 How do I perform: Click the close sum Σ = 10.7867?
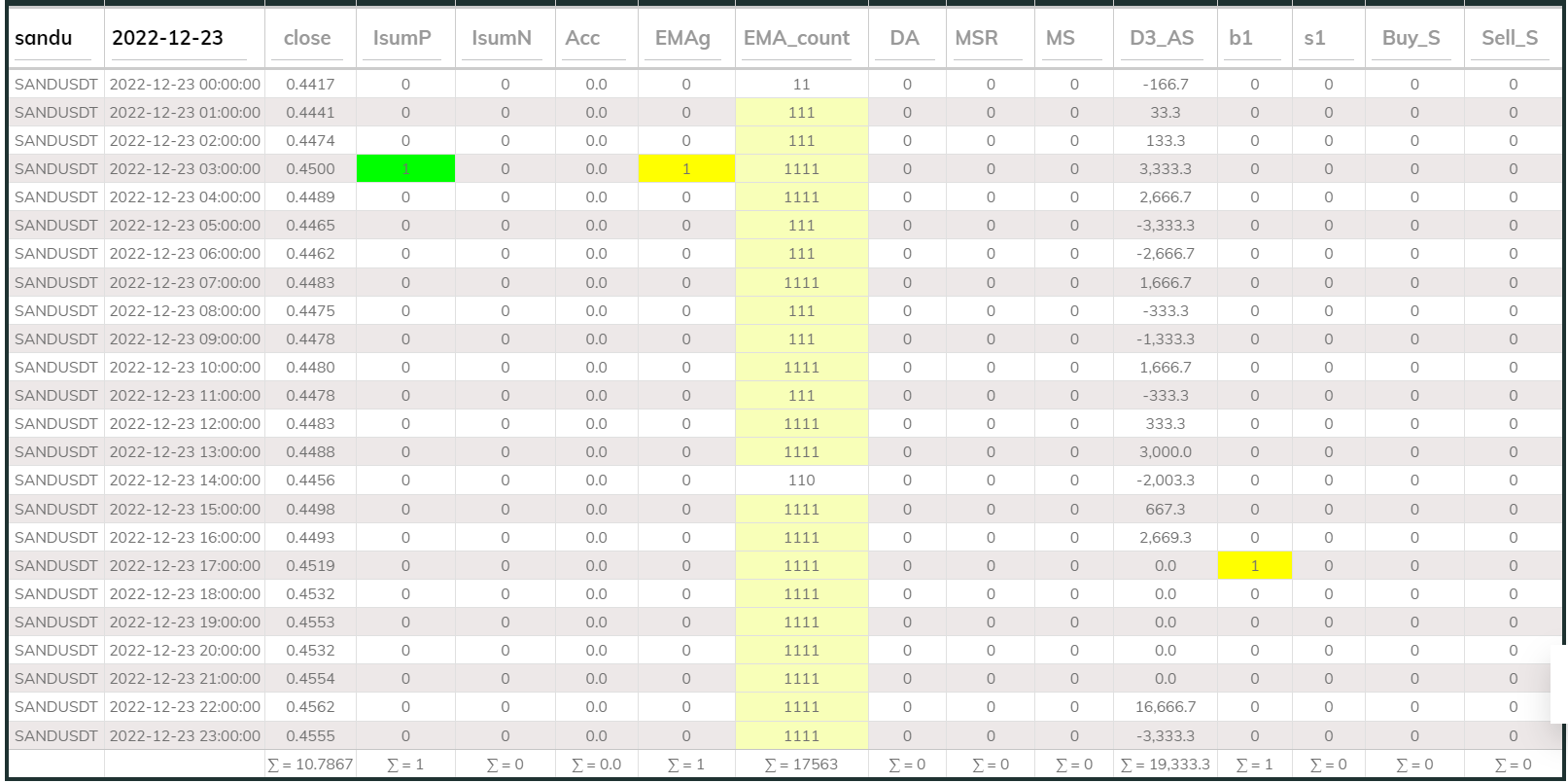click(x=310, y=765)
